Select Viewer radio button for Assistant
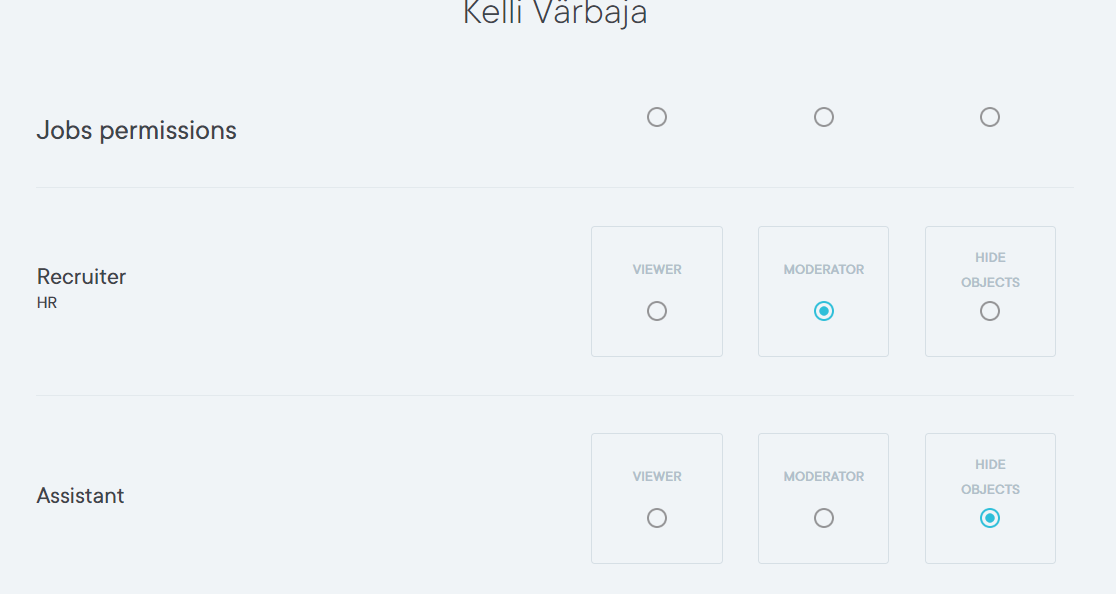 tap(657, 518)
